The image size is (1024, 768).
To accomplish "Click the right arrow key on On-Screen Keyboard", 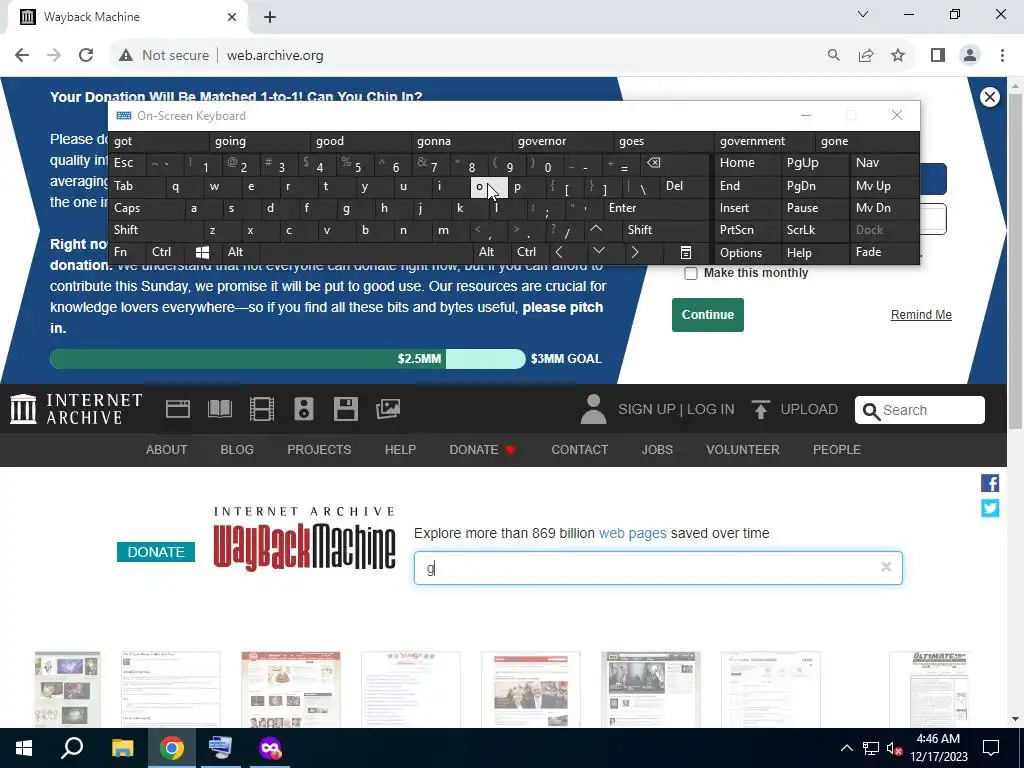I will pos(634,252).
